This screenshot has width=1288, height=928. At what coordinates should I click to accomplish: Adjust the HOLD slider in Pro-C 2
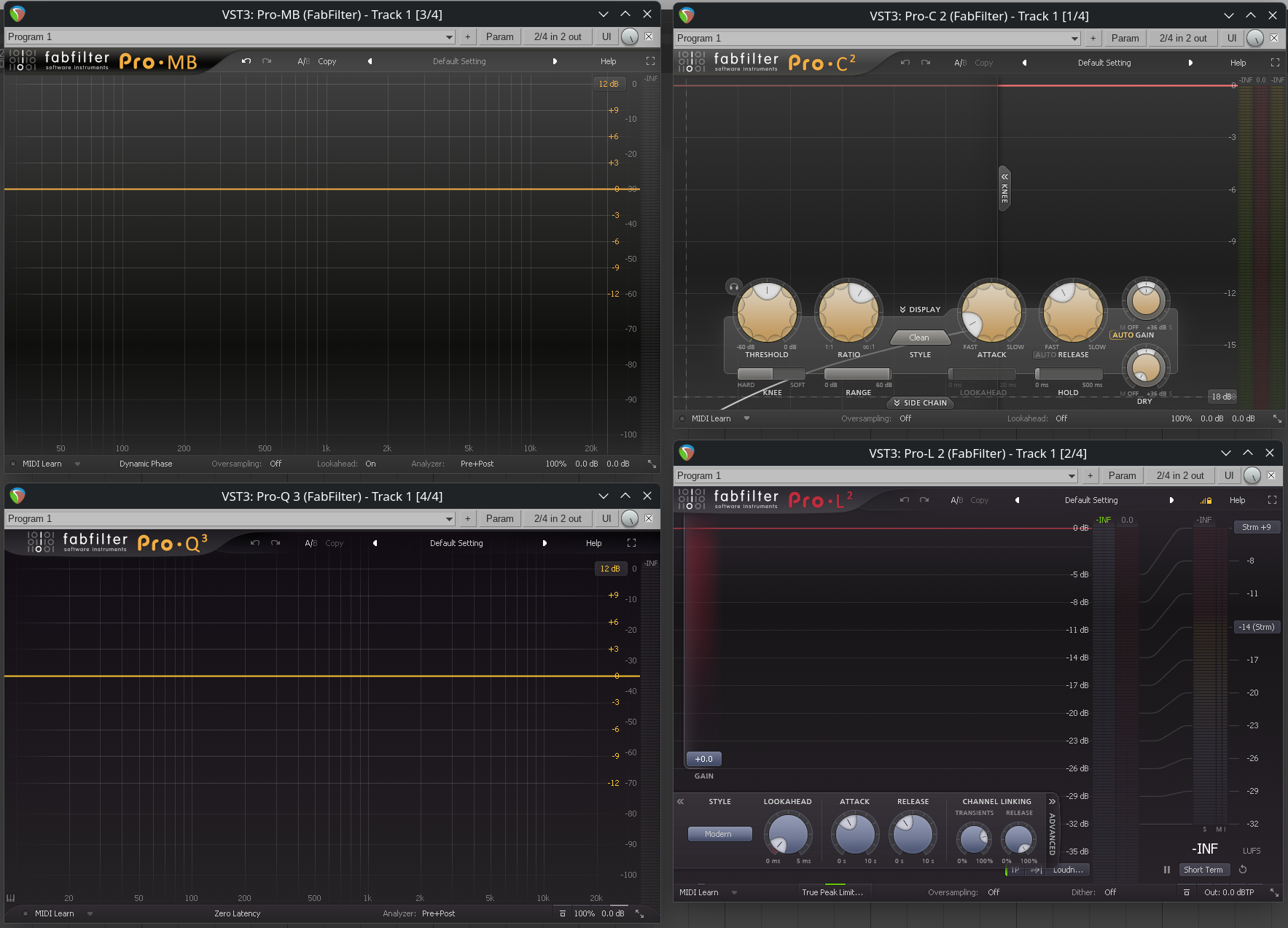click(1069, 374)
